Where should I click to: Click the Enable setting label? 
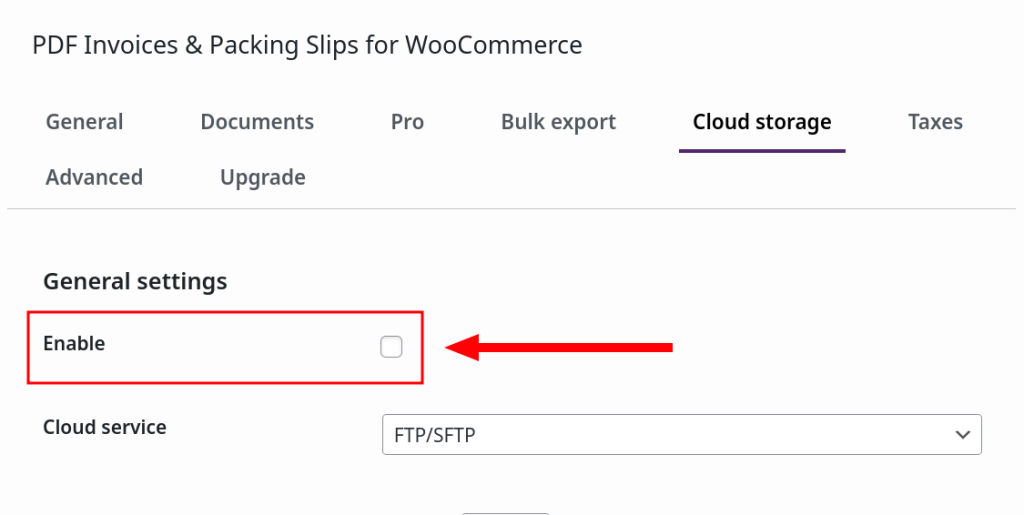point(74,343)
